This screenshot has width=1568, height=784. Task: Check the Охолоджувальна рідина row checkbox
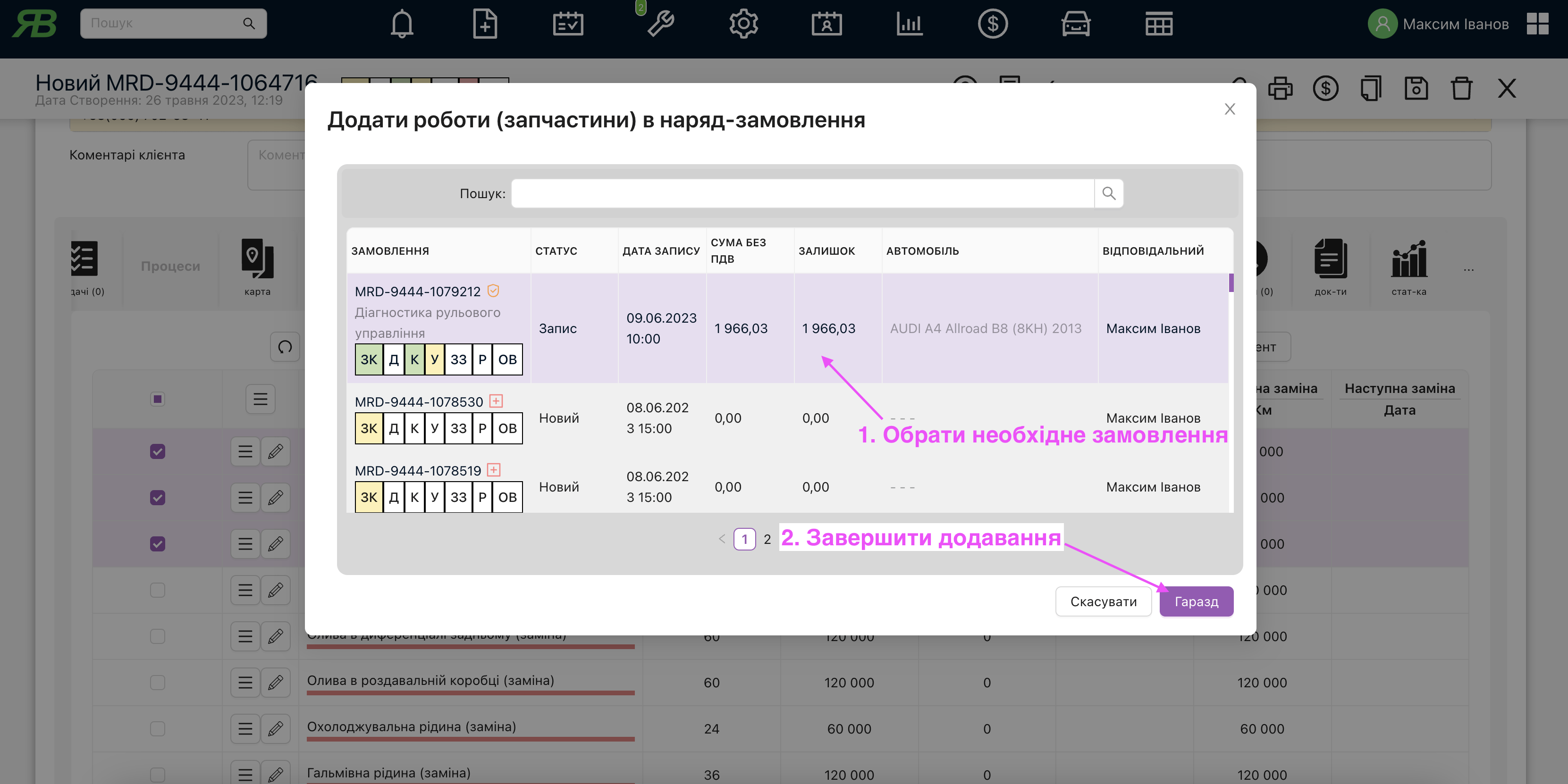[x=158, y=728]
